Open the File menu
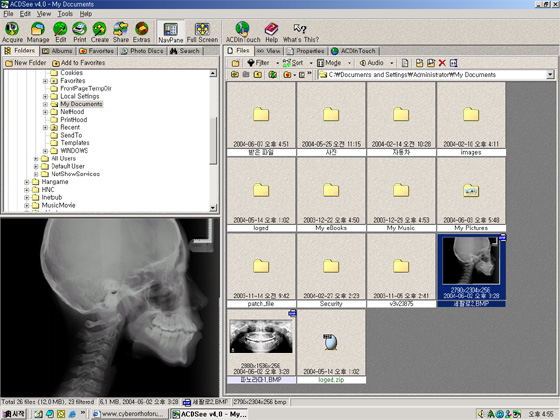The width and height of the screenshot is (560, 420). point(8,14)
